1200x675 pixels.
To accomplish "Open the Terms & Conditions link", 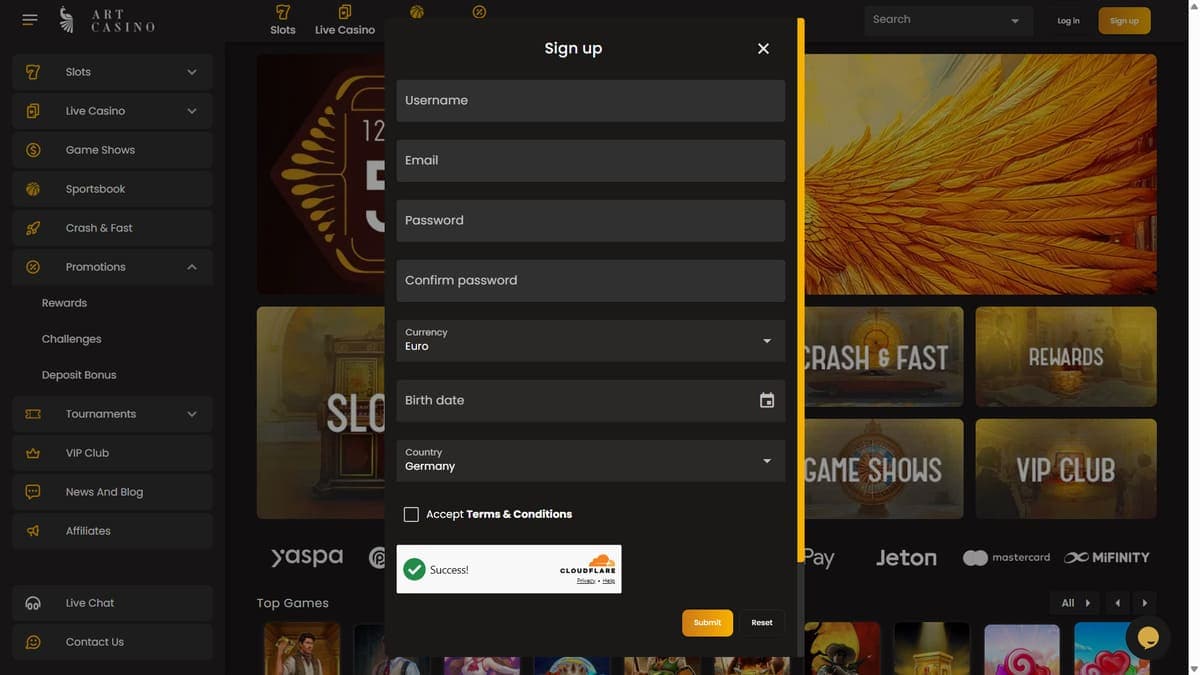I will click(519, 514).
